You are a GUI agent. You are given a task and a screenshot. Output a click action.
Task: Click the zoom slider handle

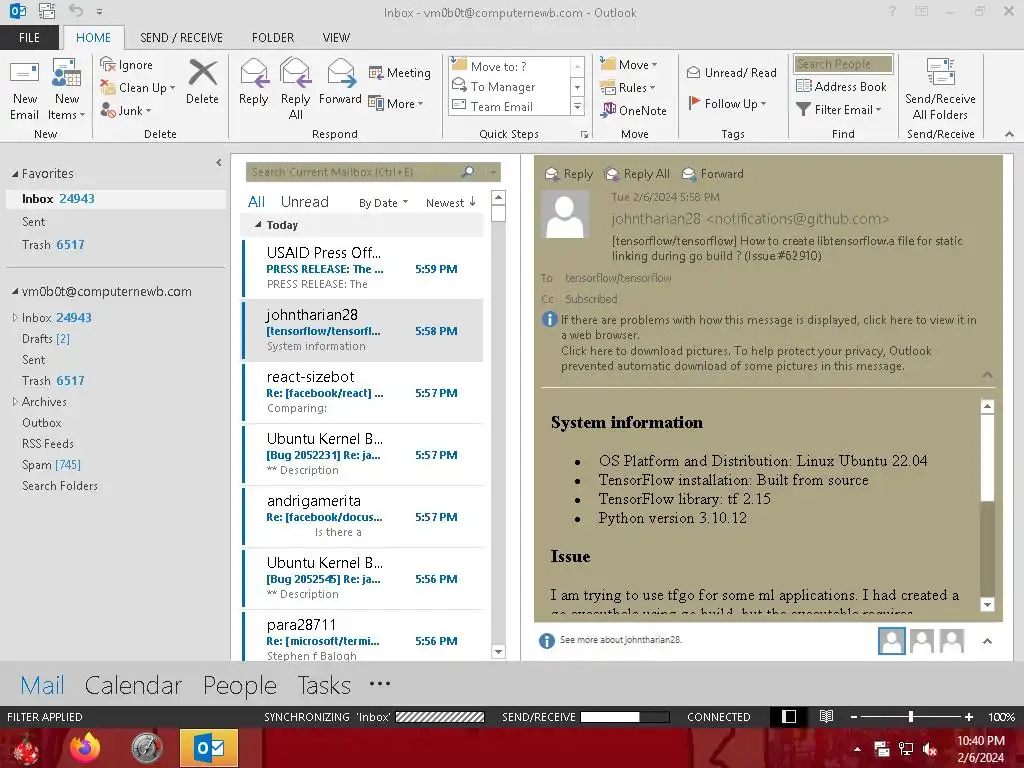tap(910, 716)
